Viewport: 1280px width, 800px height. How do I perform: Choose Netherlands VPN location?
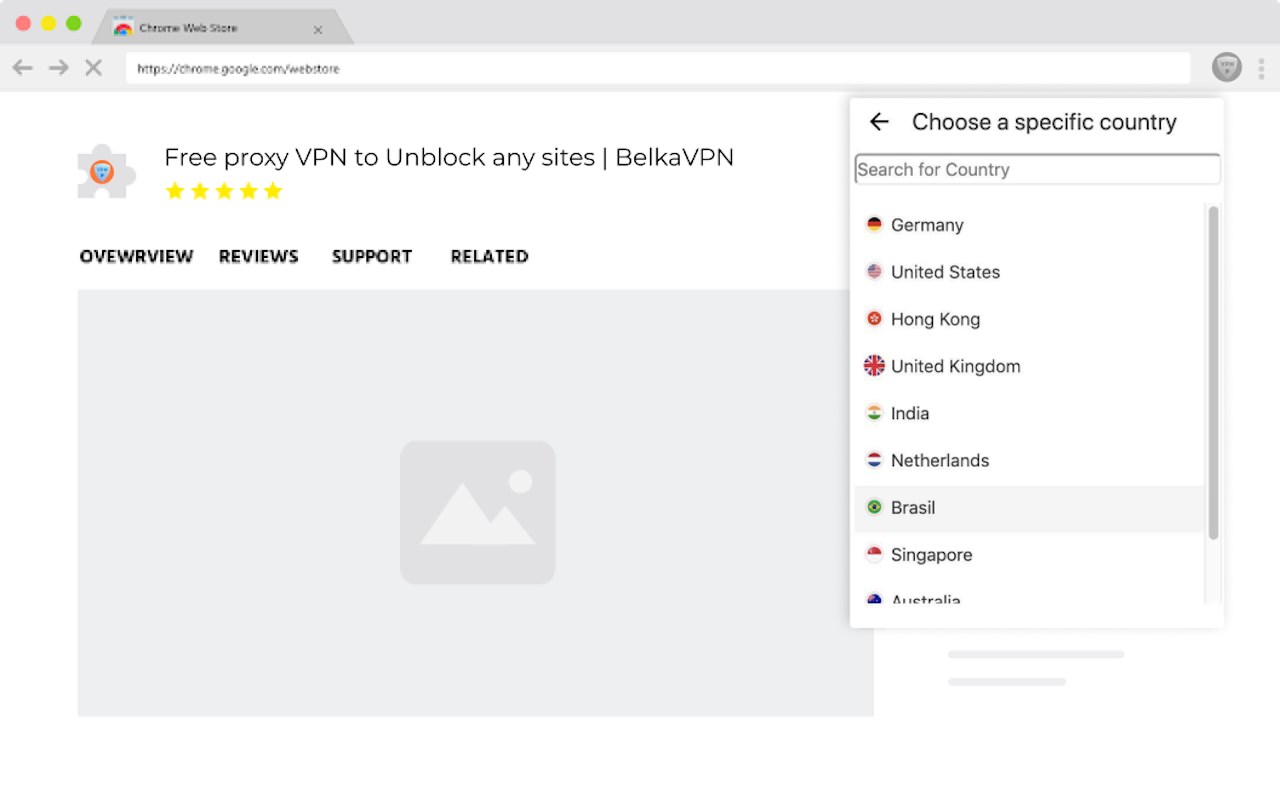coord(939,460)
